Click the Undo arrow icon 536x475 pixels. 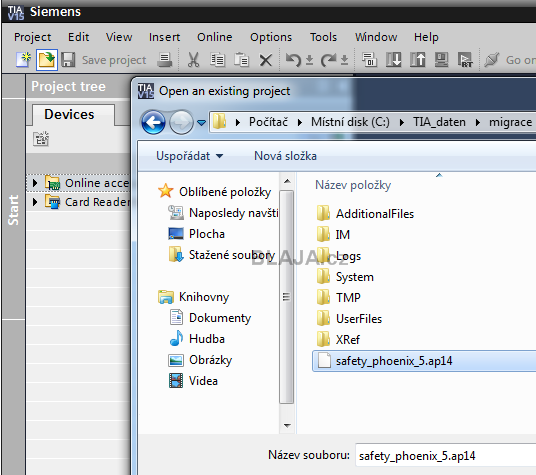coord(293,60)
